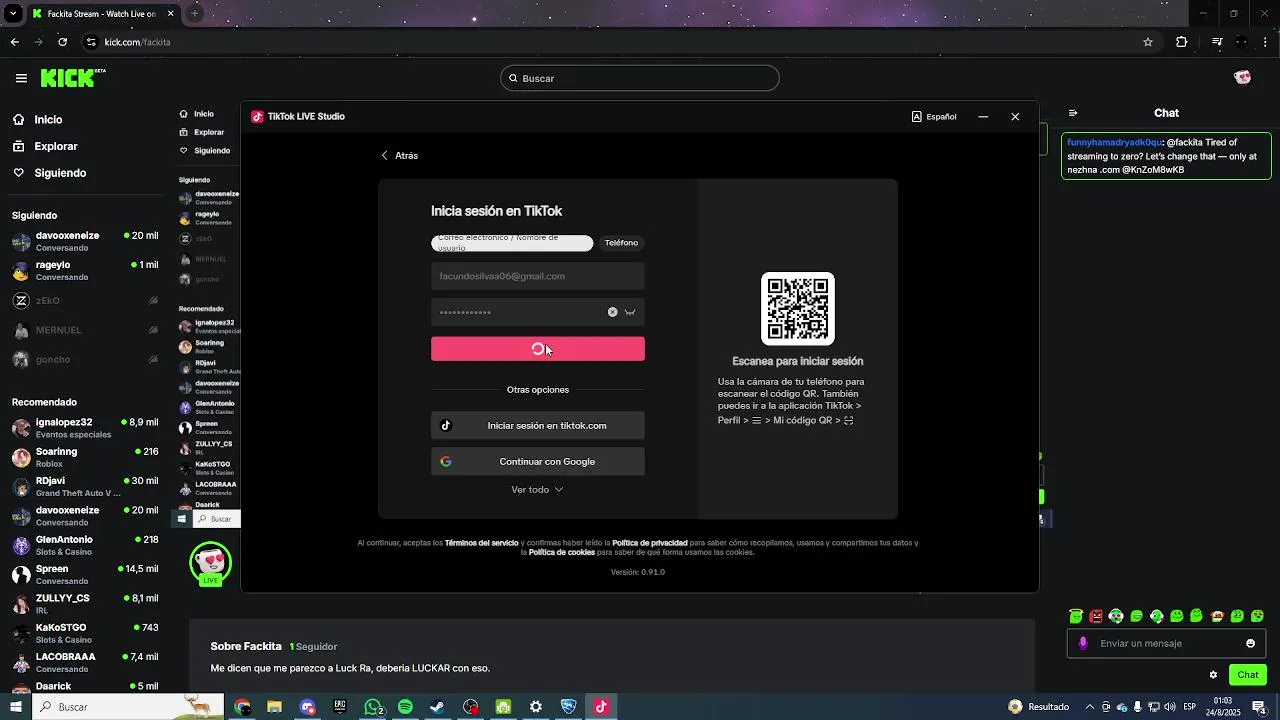The height and width of the screenshot is (720, 1280).
Task: Click the email input field
Action: (x=538, y=276)
